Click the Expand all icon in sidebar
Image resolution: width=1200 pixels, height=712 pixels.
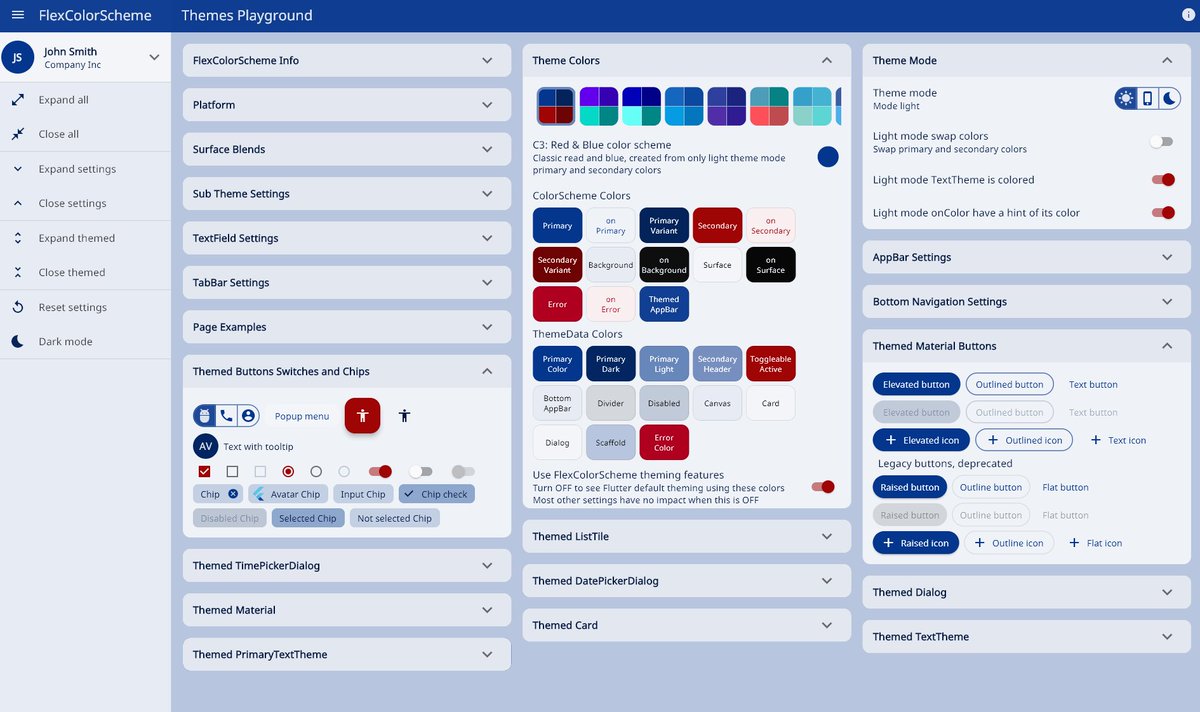click(x=17, y=100)
